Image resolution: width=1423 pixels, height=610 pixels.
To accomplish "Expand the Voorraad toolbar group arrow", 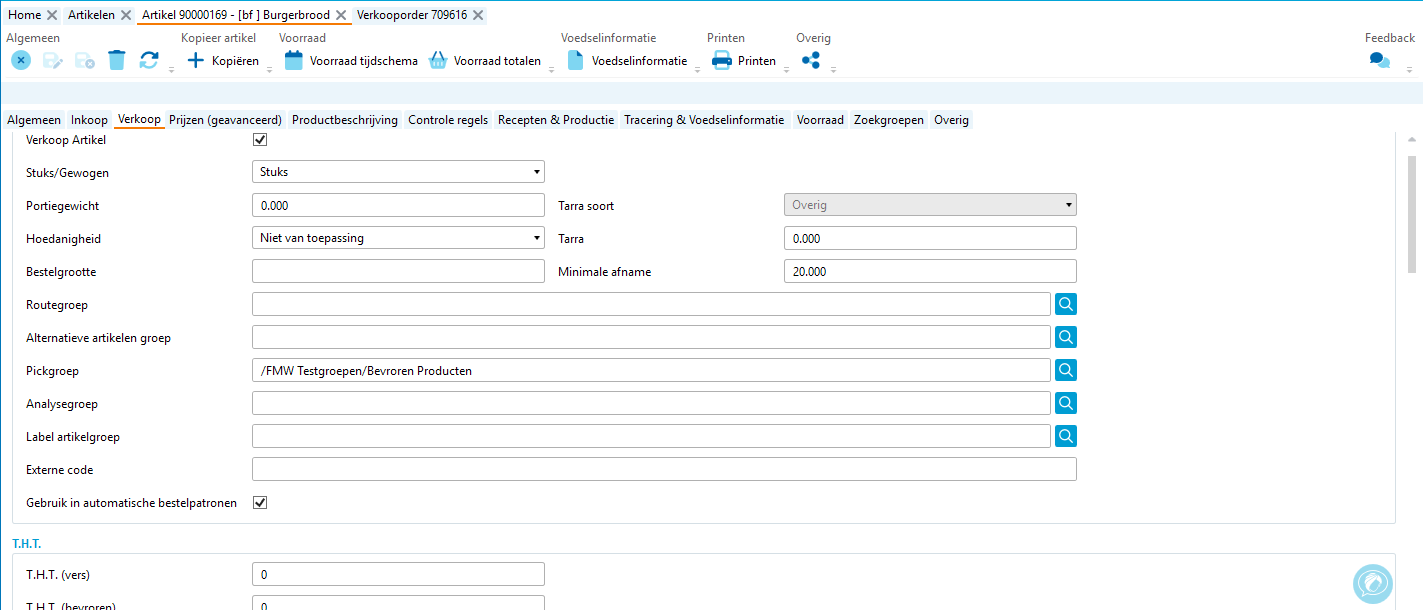I will [x=551, y=70].
